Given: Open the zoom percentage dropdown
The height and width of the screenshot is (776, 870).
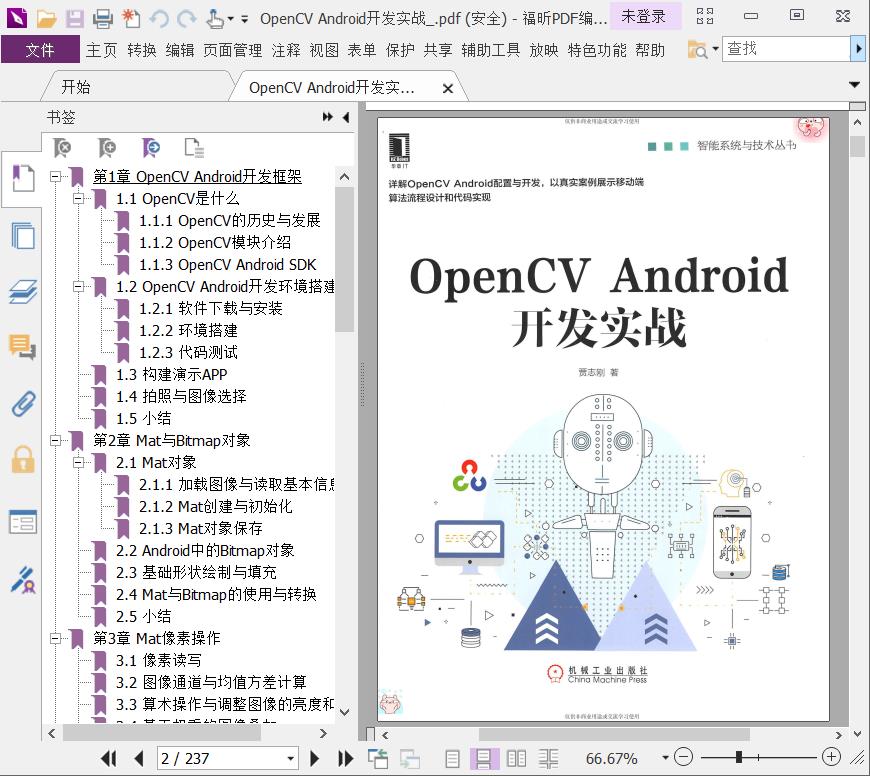Looking at the screenshot, I should click(665, 758).
